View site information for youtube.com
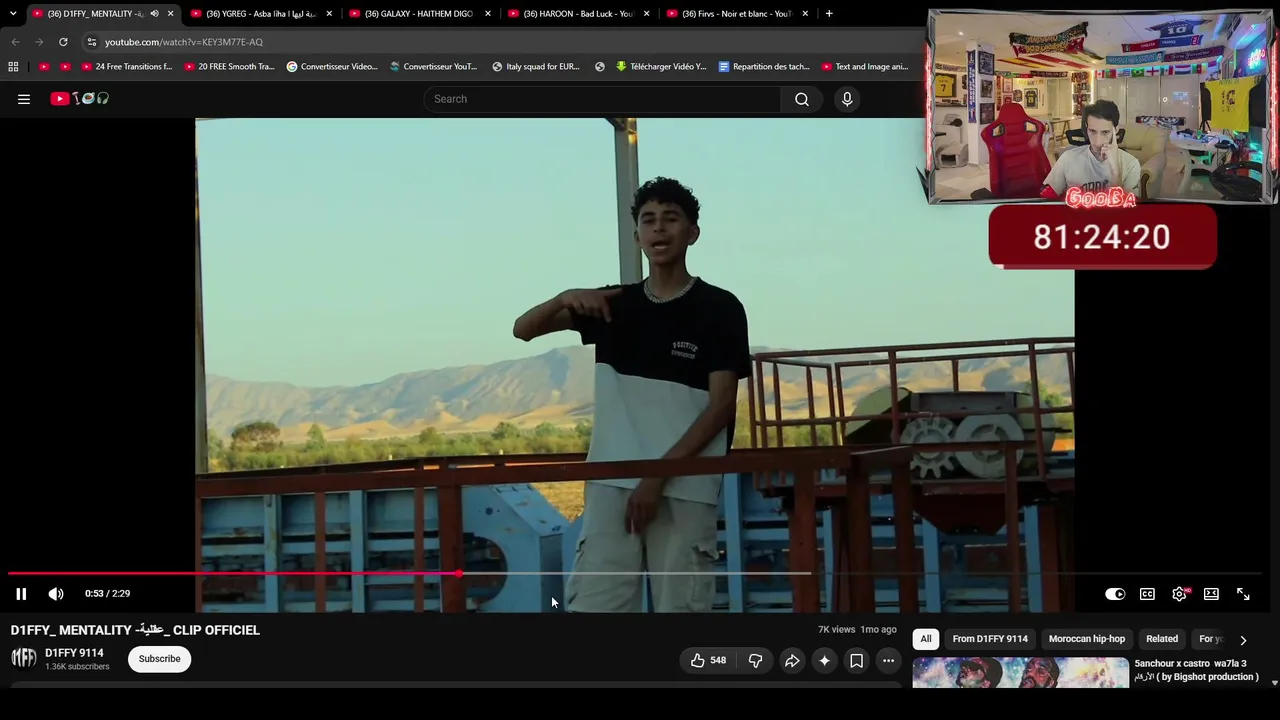Screen dimensions: 1280x720 (92, 42)
